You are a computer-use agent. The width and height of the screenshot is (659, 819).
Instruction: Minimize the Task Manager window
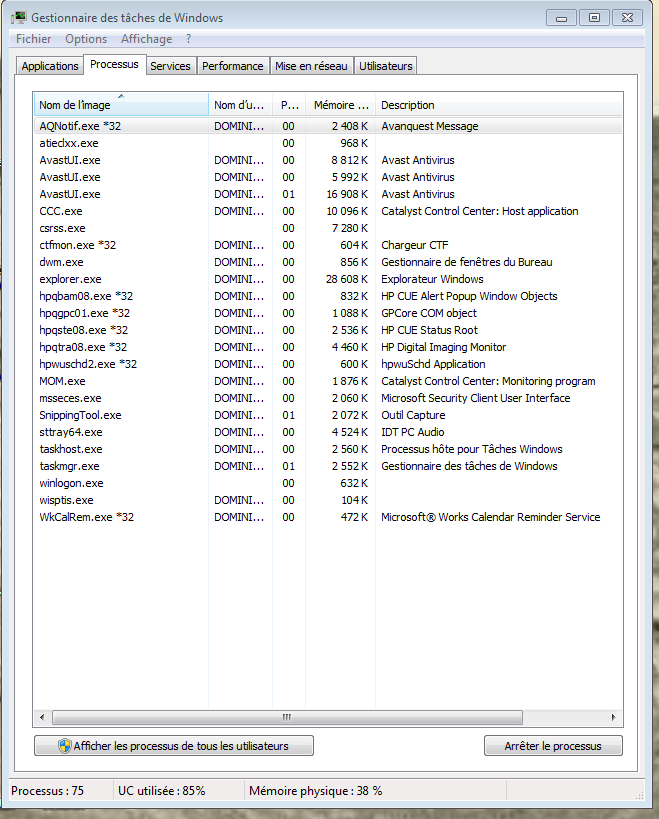pyautogui.click(x=561, y=18)
